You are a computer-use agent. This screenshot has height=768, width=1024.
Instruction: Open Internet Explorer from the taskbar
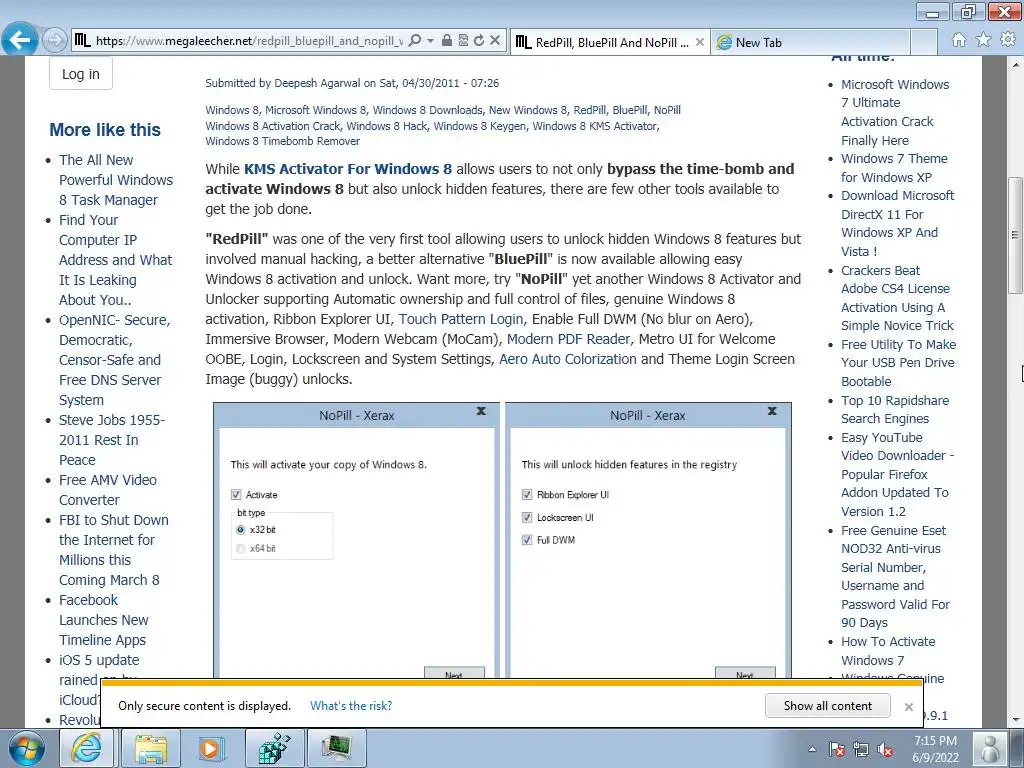tap(86, 748)
